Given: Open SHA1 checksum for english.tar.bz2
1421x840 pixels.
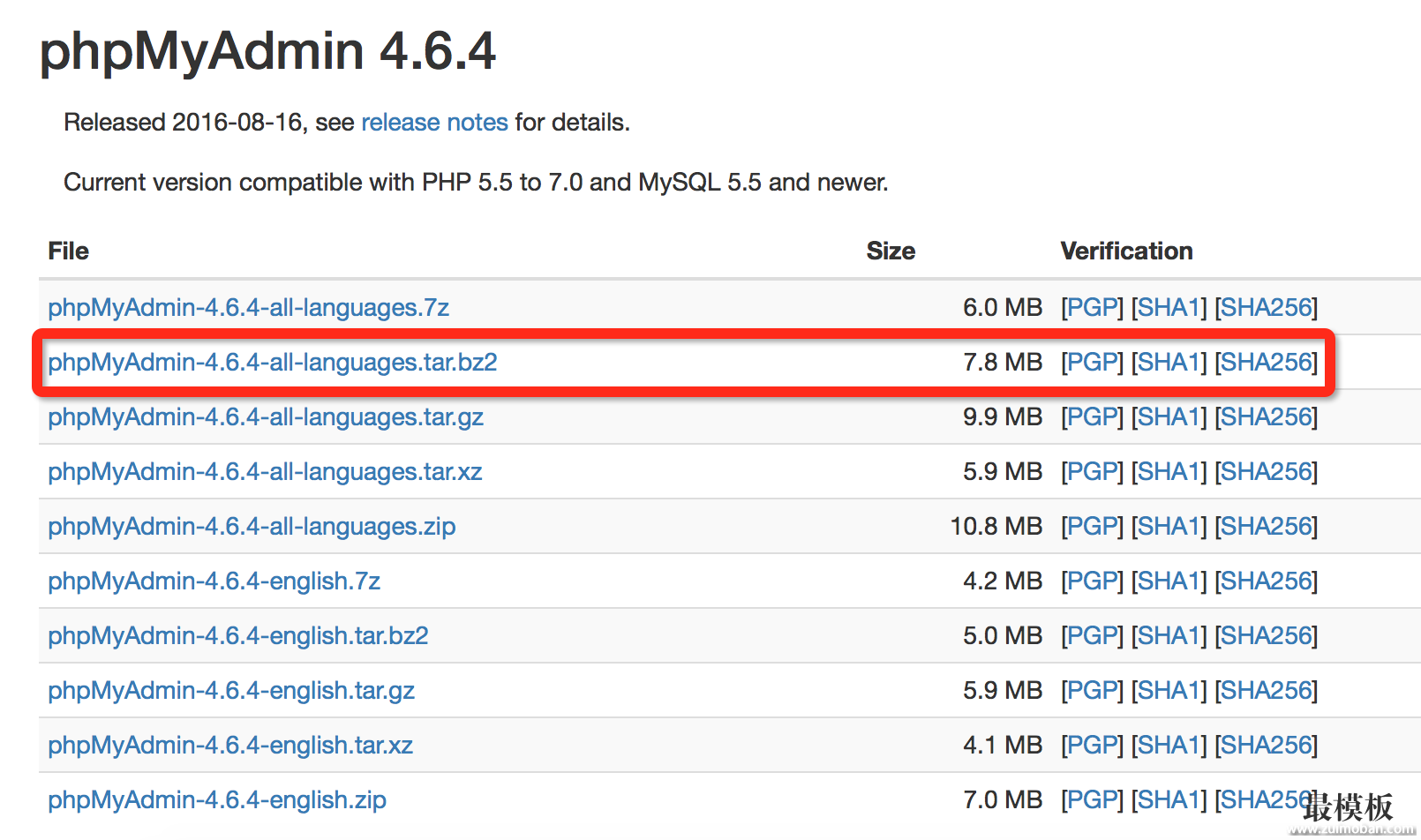Looking at the screenshot, I should tap(1169, 635).
